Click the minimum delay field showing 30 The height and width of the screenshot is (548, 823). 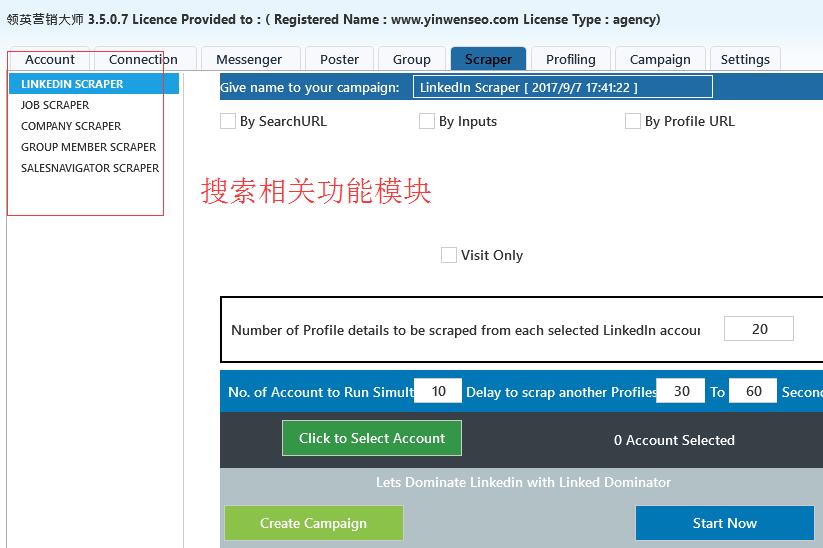click(681, 391)
